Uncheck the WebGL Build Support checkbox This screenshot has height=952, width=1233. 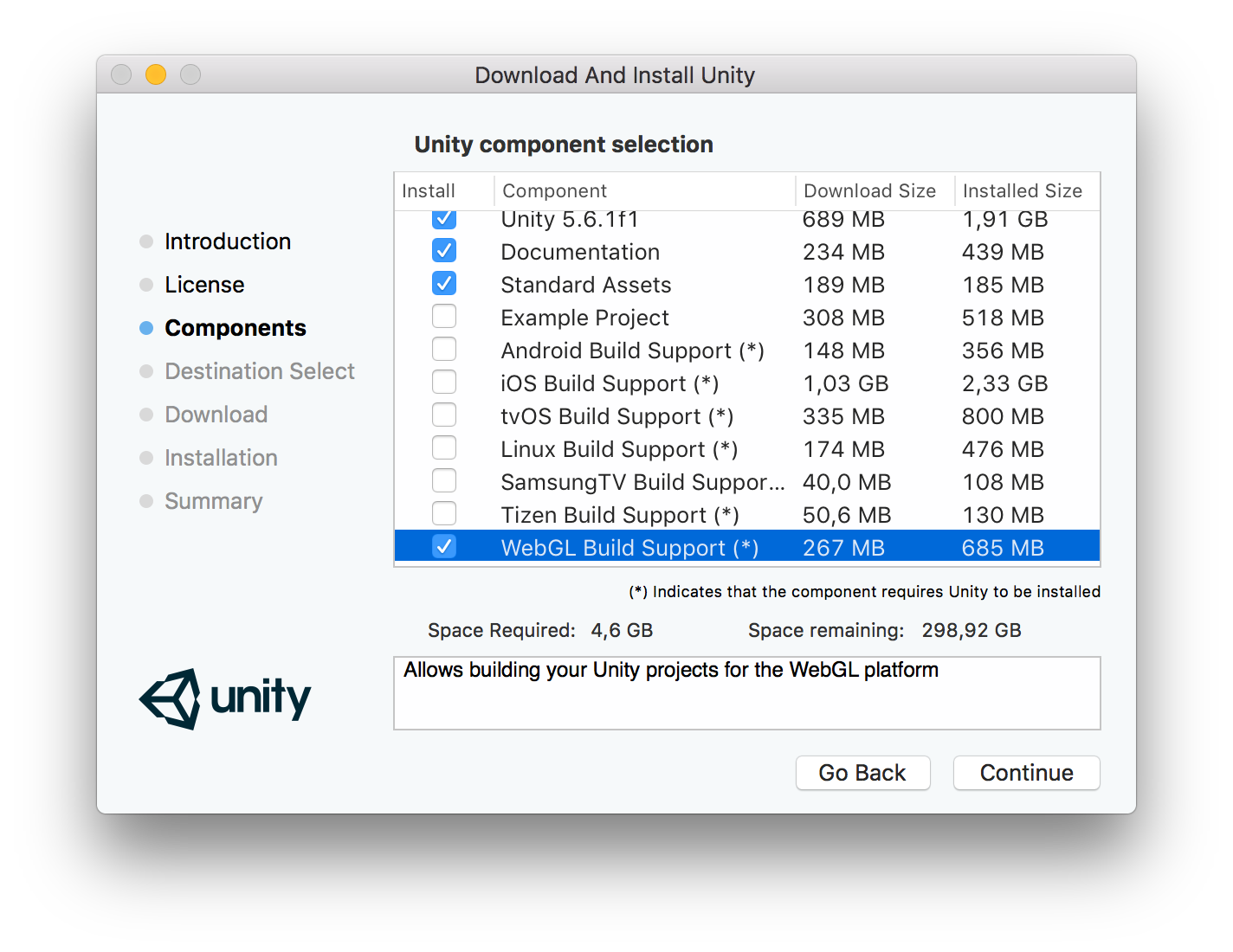coord(444,547)
